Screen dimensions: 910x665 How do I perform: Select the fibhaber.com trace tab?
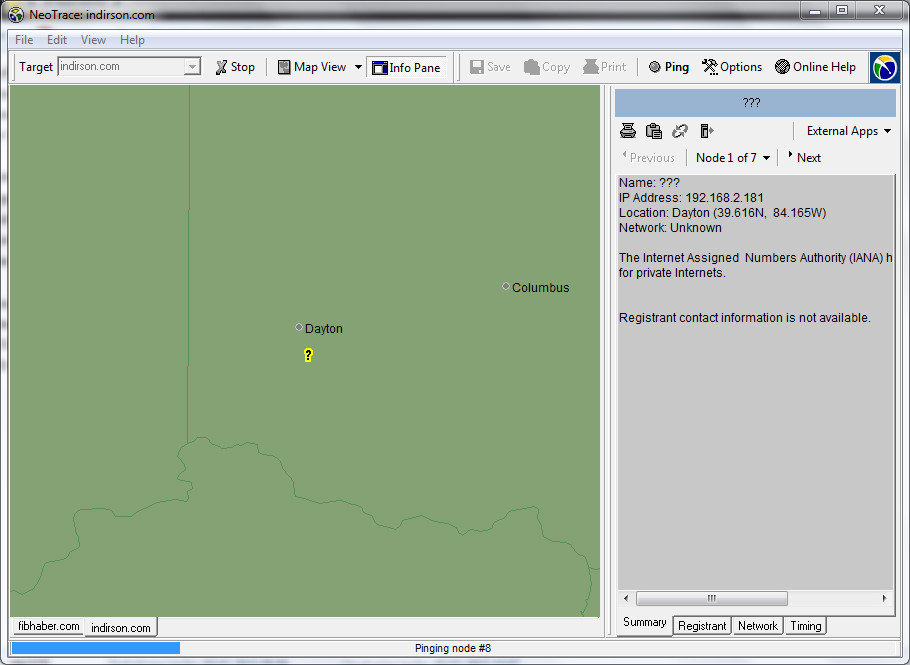click(x=49, y=626)
